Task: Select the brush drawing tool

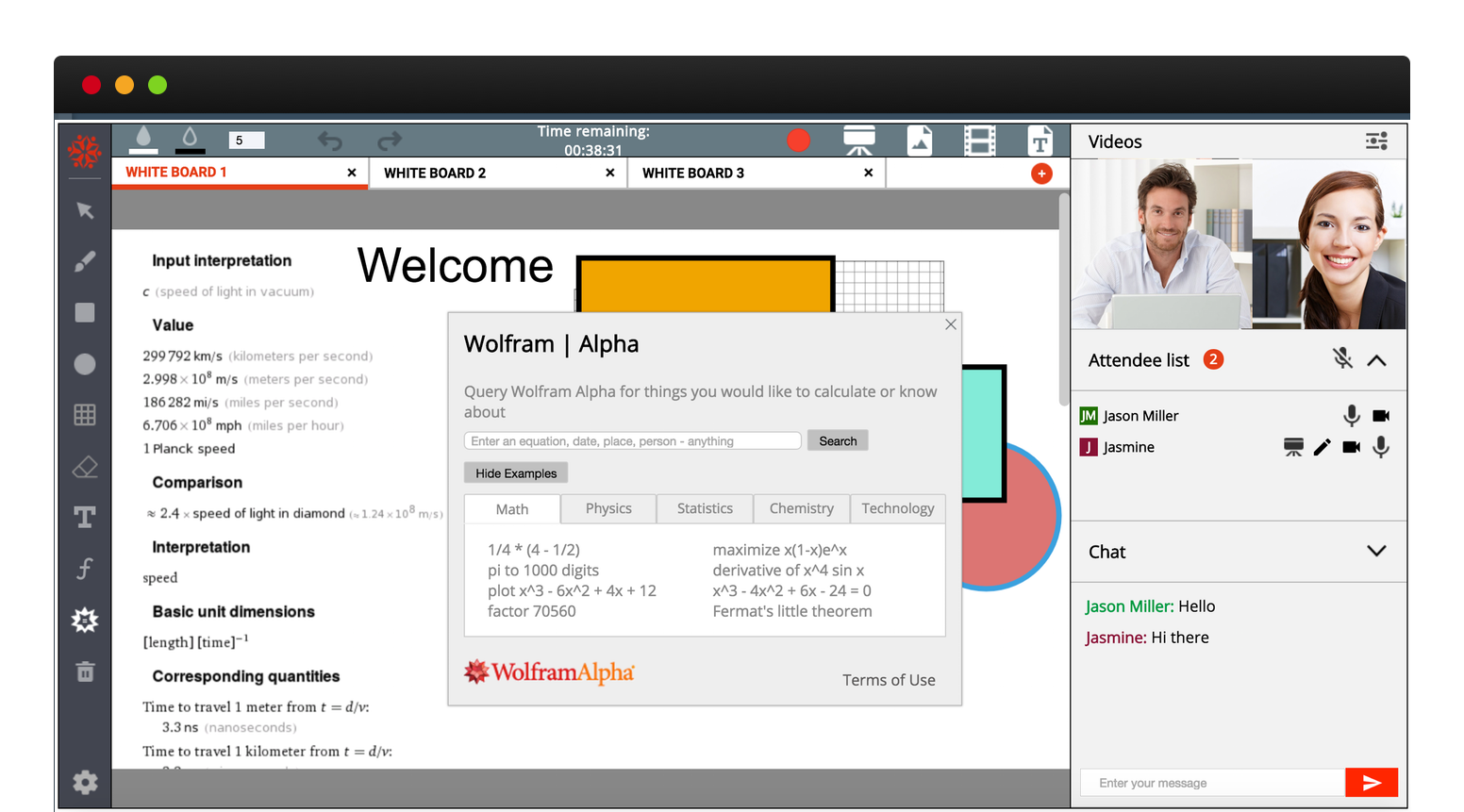Action: (85, 261)
